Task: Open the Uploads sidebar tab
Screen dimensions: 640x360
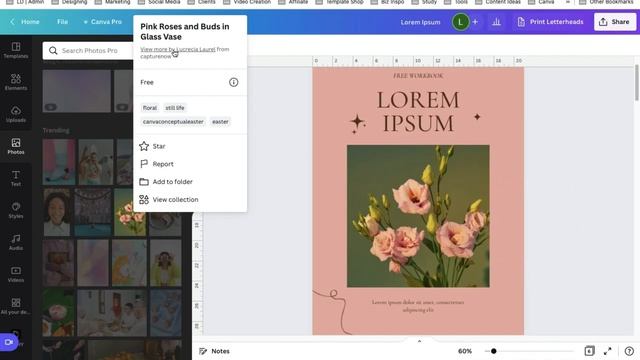Action: 16,114
